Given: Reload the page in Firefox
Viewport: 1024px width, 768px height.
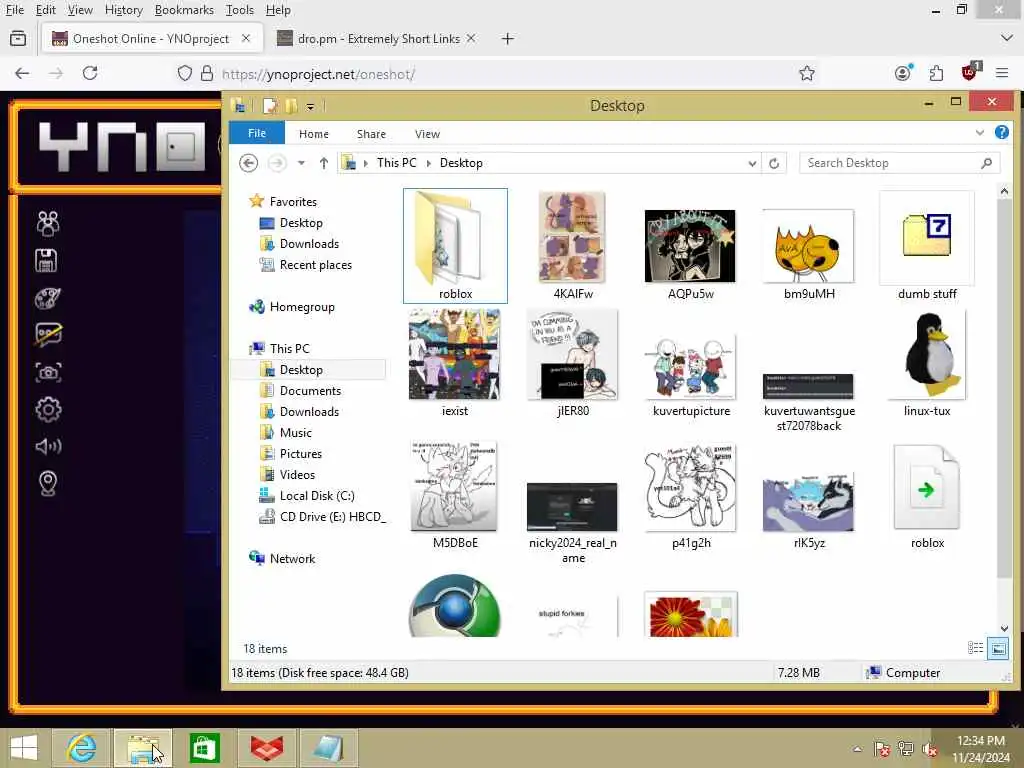Looking at the screenshot, I should tap(90, 73).
